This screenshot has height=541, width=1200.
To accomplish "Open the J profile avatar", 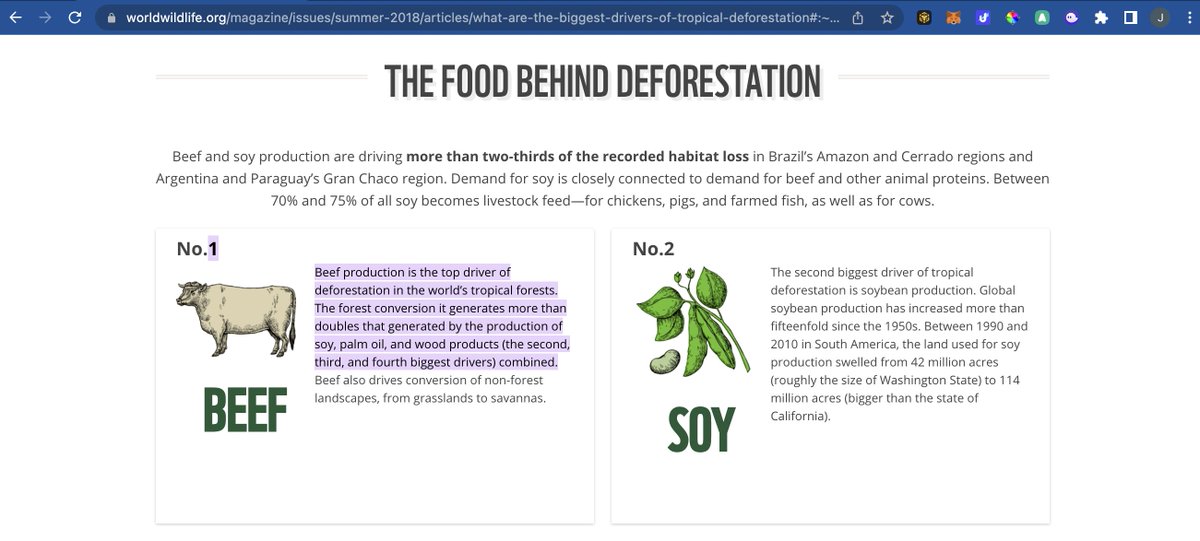I will point(1160,17).
